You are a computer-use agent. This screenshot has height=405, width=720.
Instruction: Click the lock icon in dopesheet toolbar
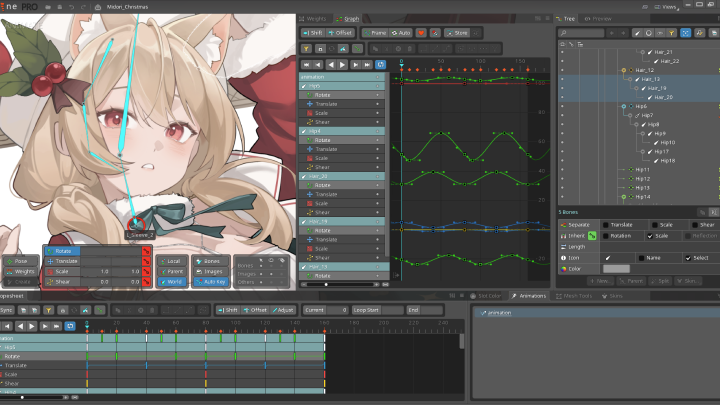tap(62, 310)
